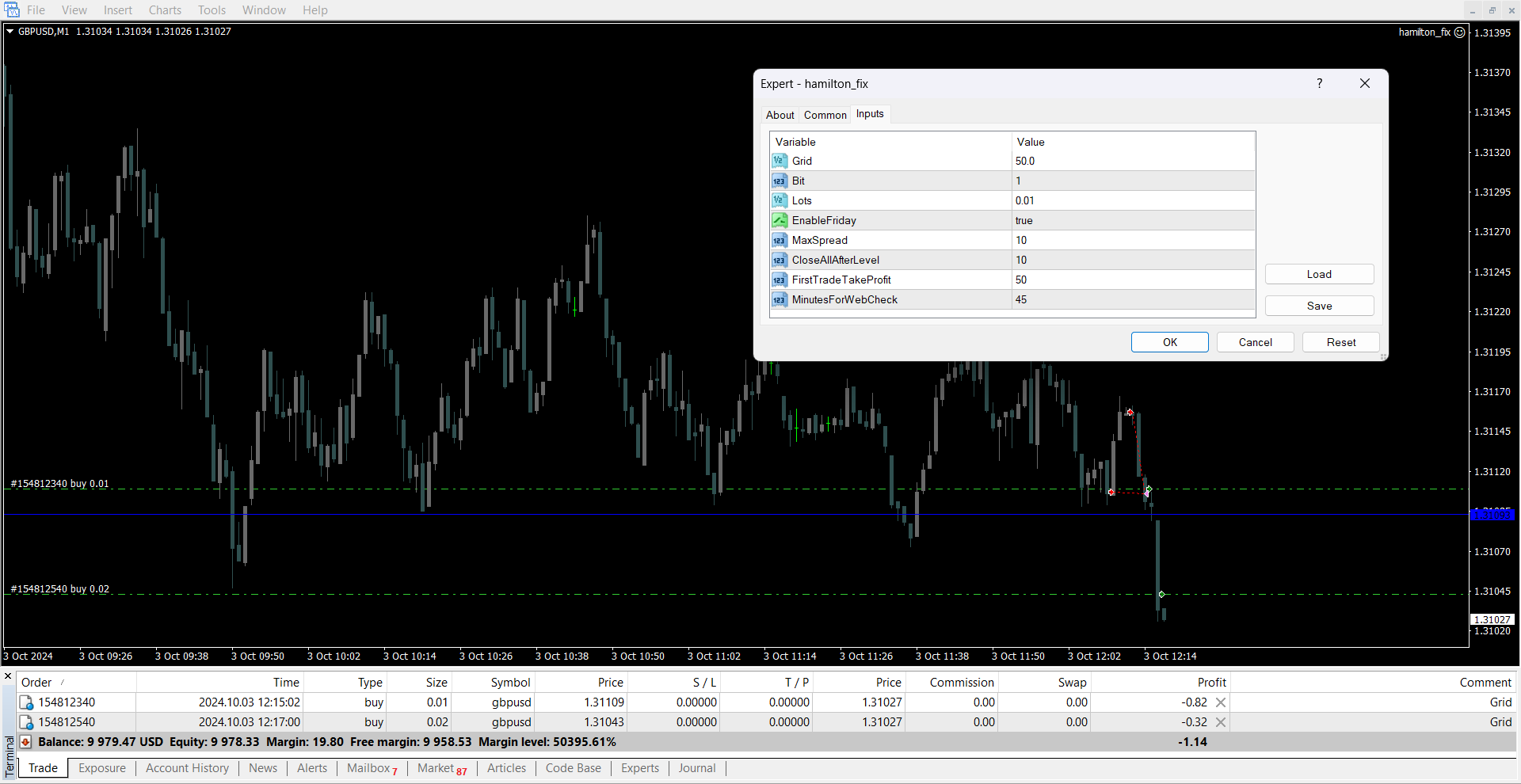Image resolution: width=1521 pixels, height=784 pixels.
Task: Edit the EnableFriday value field
Action: pos(1133,220)
